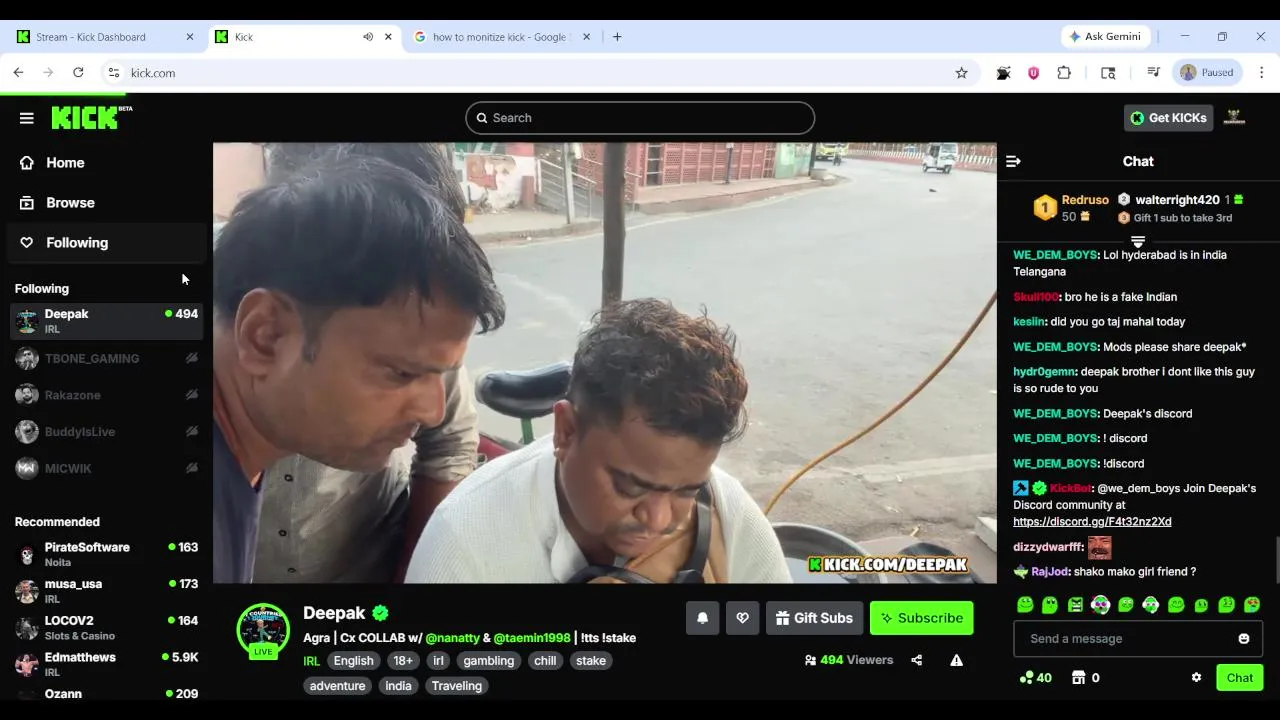
Task: Click the gambling tag
Action: coord(488,661)
